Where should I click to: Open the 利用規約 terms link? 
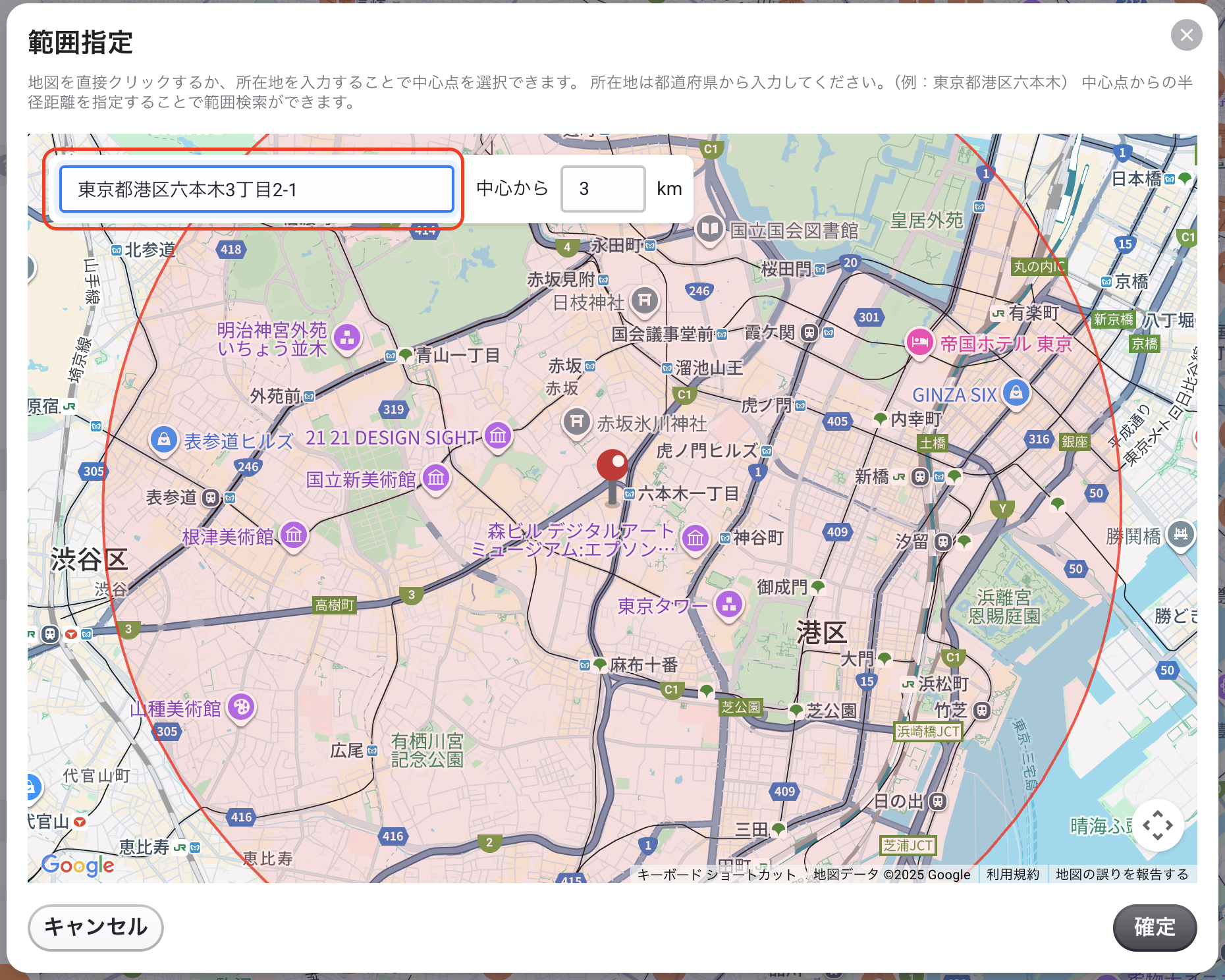(x=1012, y=874)
